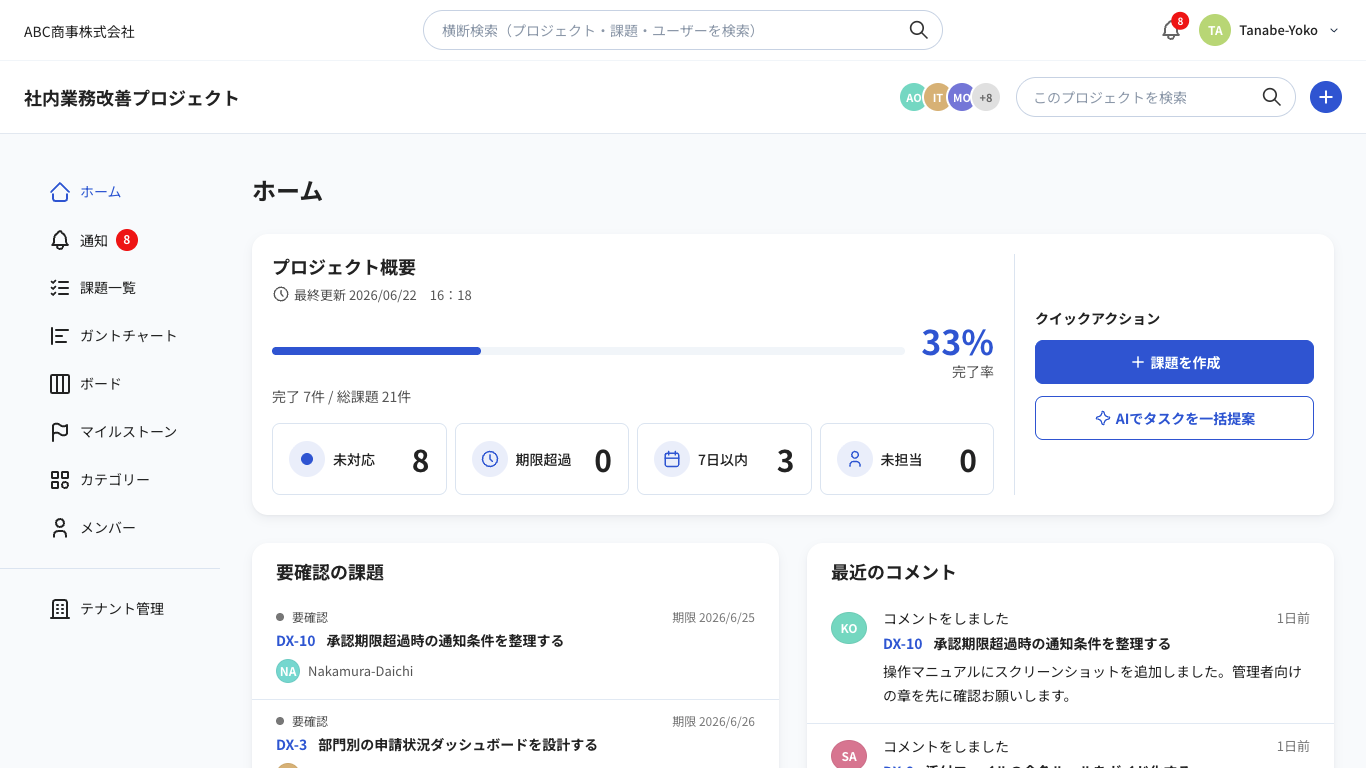The image size is (1366, 768).
Task: Open マイルストーン page label
Action: point(129,432)
